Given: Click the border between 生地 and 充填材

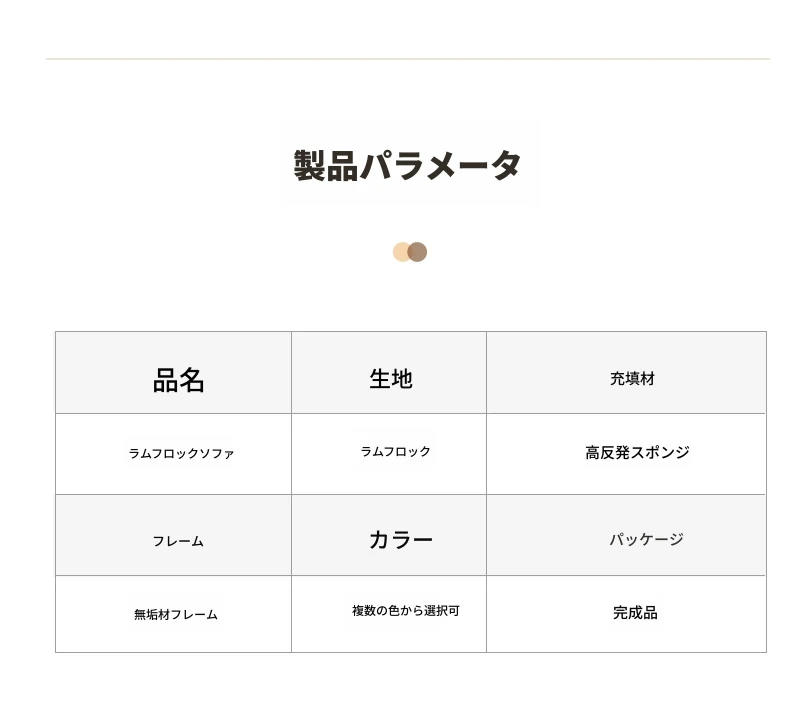Looking at the screenshot, I should tap(486, 373).
